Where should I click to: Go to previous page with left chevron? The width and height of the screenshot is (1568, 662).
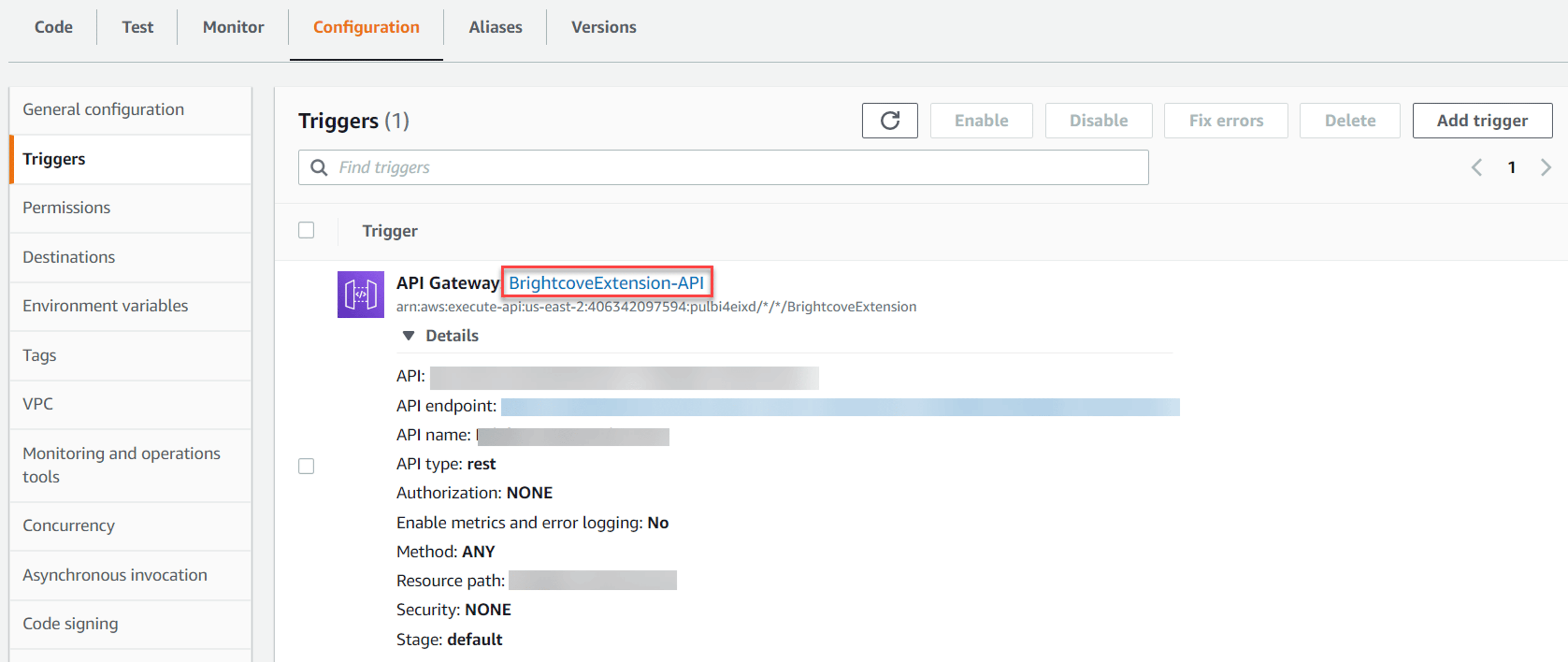tap(1477, 167)
